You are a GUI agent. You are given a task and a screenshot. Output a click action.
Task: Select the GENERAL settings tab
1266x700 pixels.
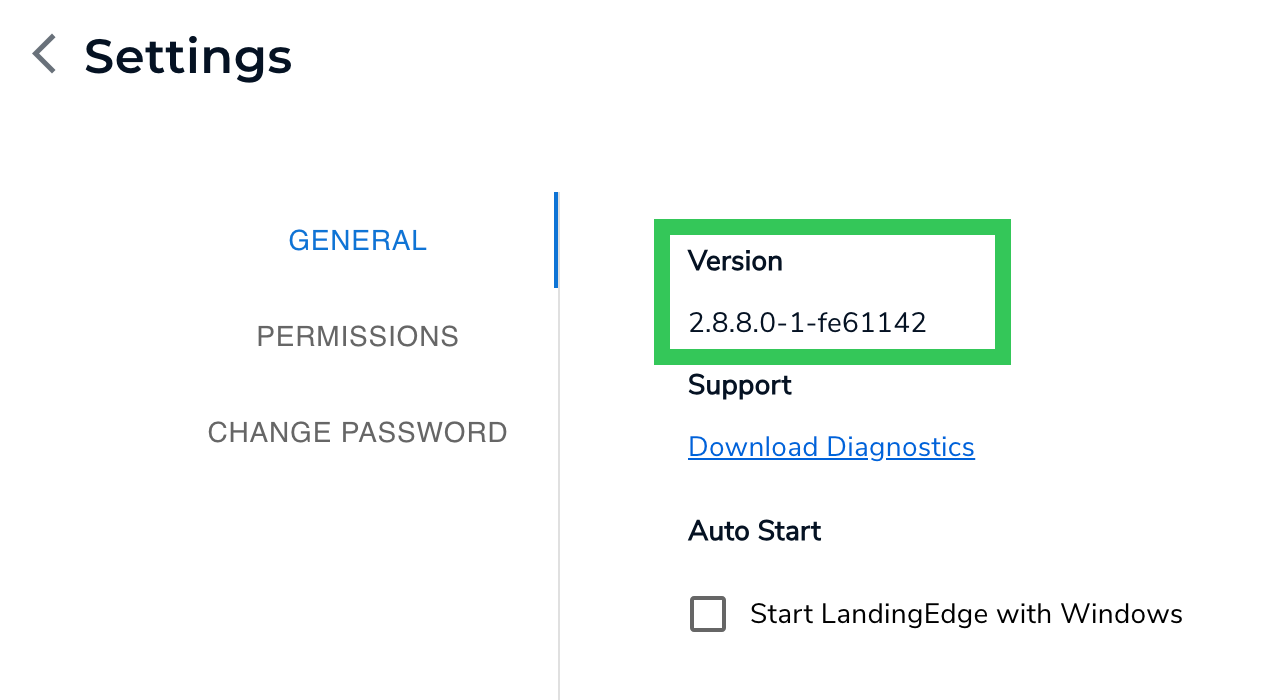point(357,240)
